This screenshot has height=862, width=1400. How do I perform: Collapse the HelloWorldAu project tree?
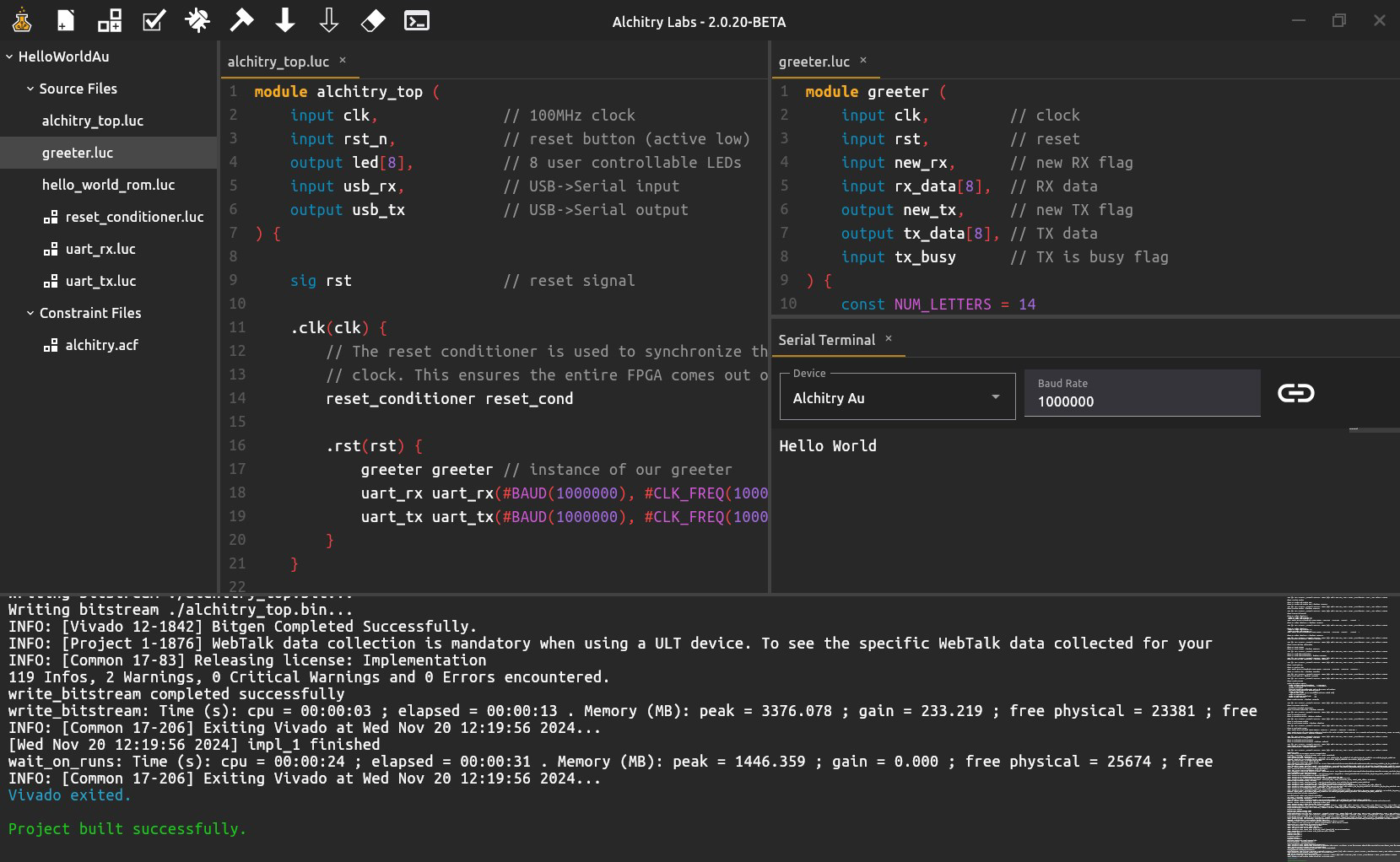(9, 57)
